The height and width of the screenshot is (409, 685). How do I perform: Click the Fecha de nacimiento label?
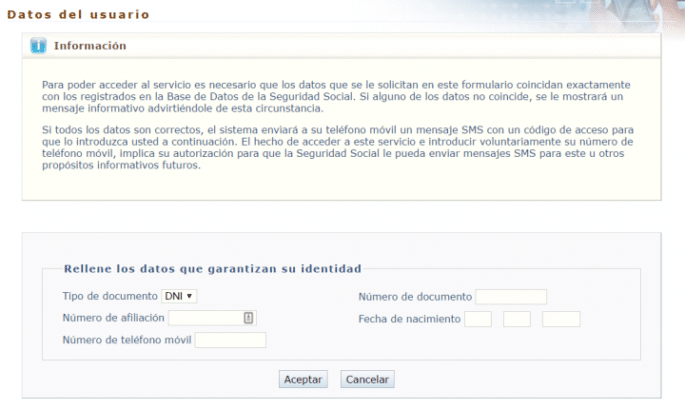click(x=409, y=319)
